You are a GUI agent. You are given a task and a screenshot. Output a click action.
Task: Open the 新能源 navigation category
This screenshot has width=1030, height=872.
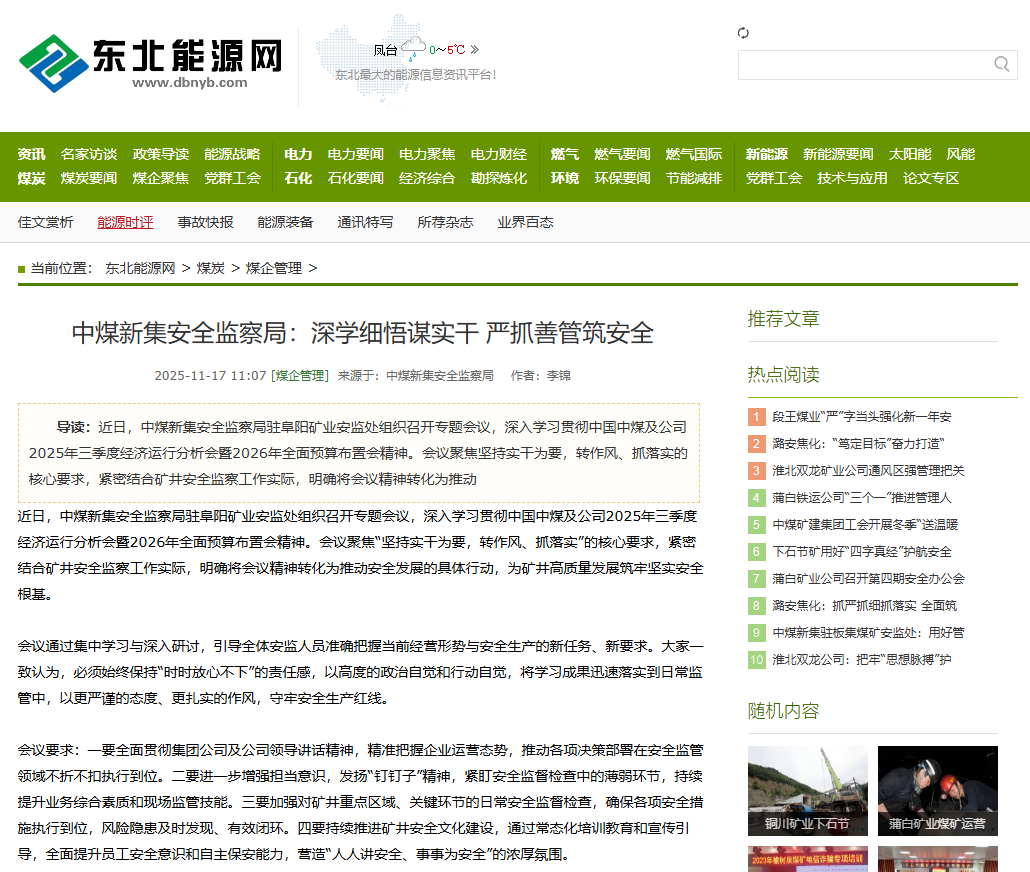[x=766, y=154]
